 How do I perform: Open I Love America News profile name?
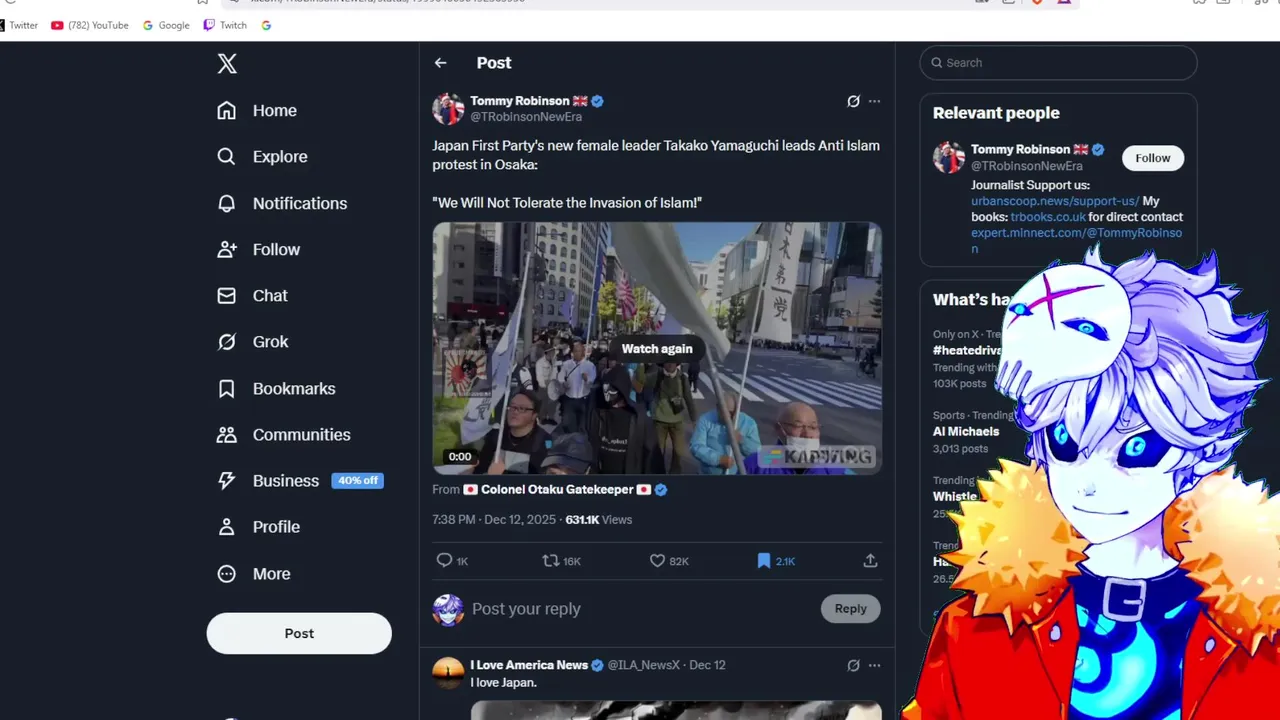[x=529, y=665]
